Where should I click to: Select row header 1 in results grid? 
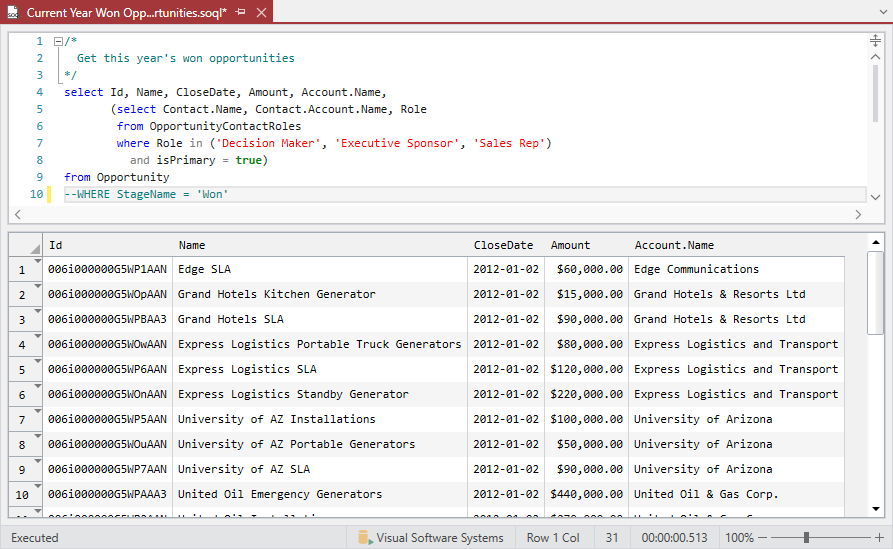[25, 269]
